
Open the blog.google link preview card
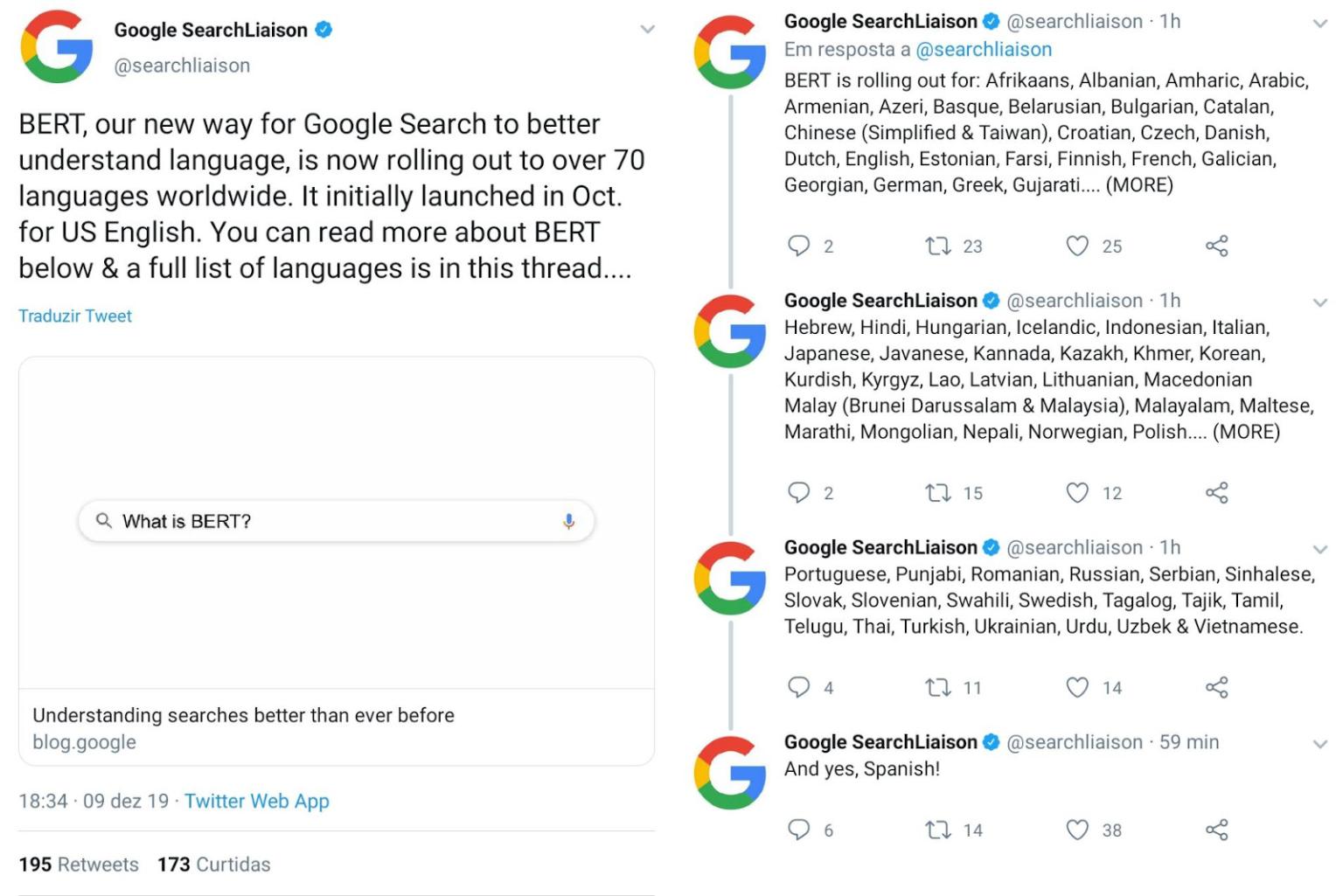(x=337, y=727)
